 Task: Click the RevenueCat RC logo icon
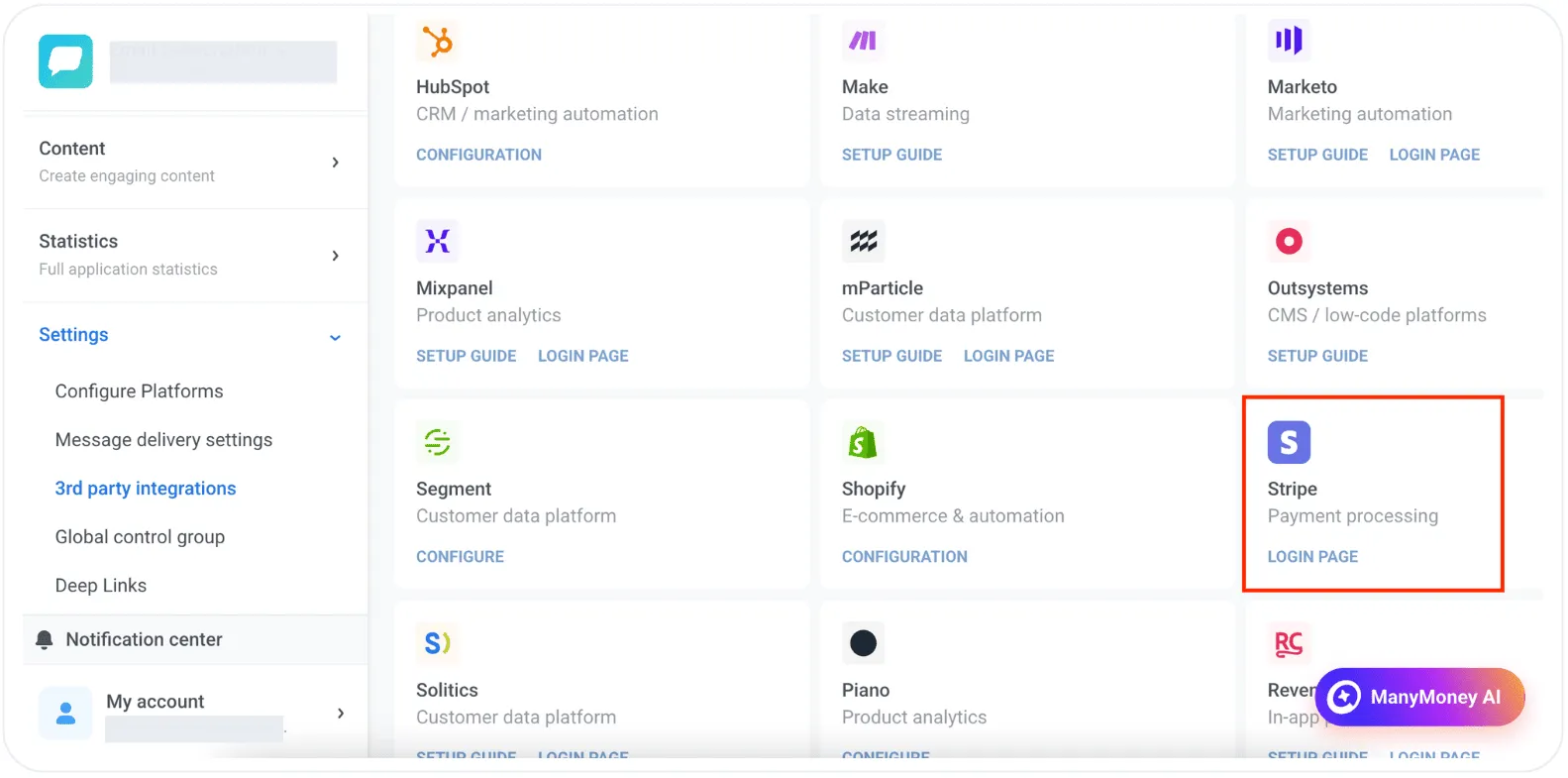tap(1289, 643)
